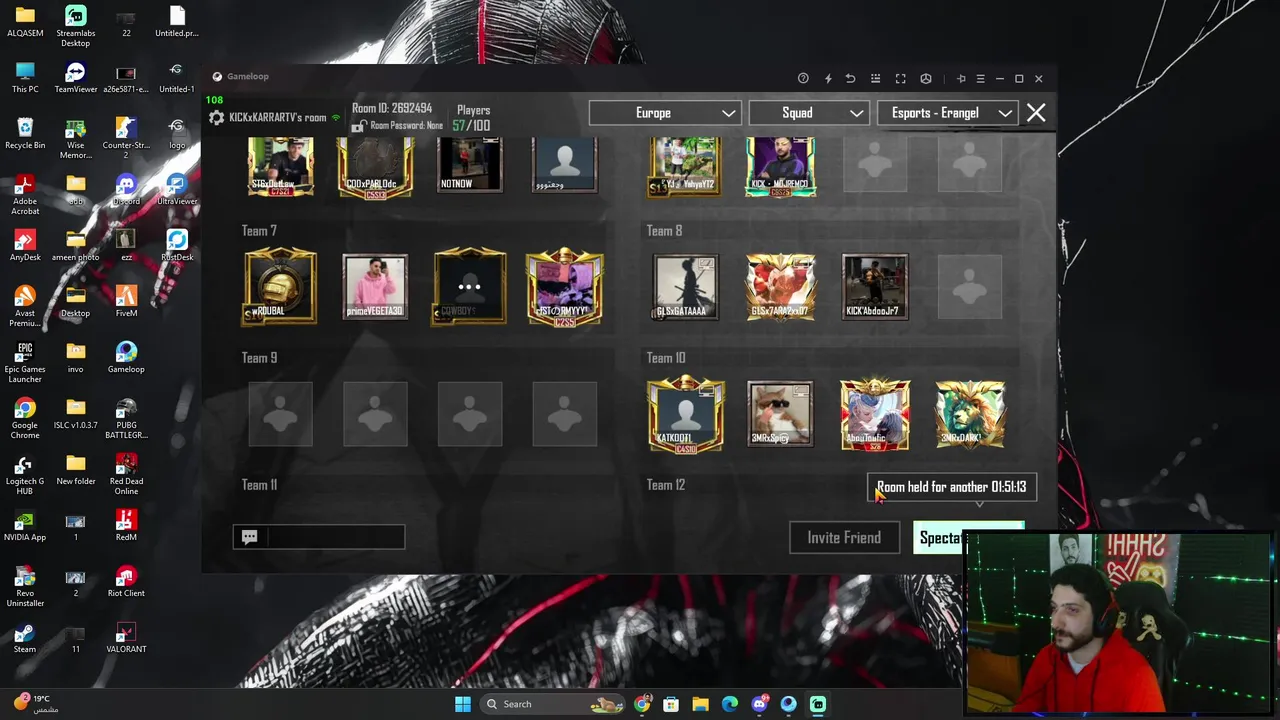This screenshot has width=1280, height=720.
Task: Select player CODxPABLOdc avatar
Action: pyautogui.click(x=375, y=167)
